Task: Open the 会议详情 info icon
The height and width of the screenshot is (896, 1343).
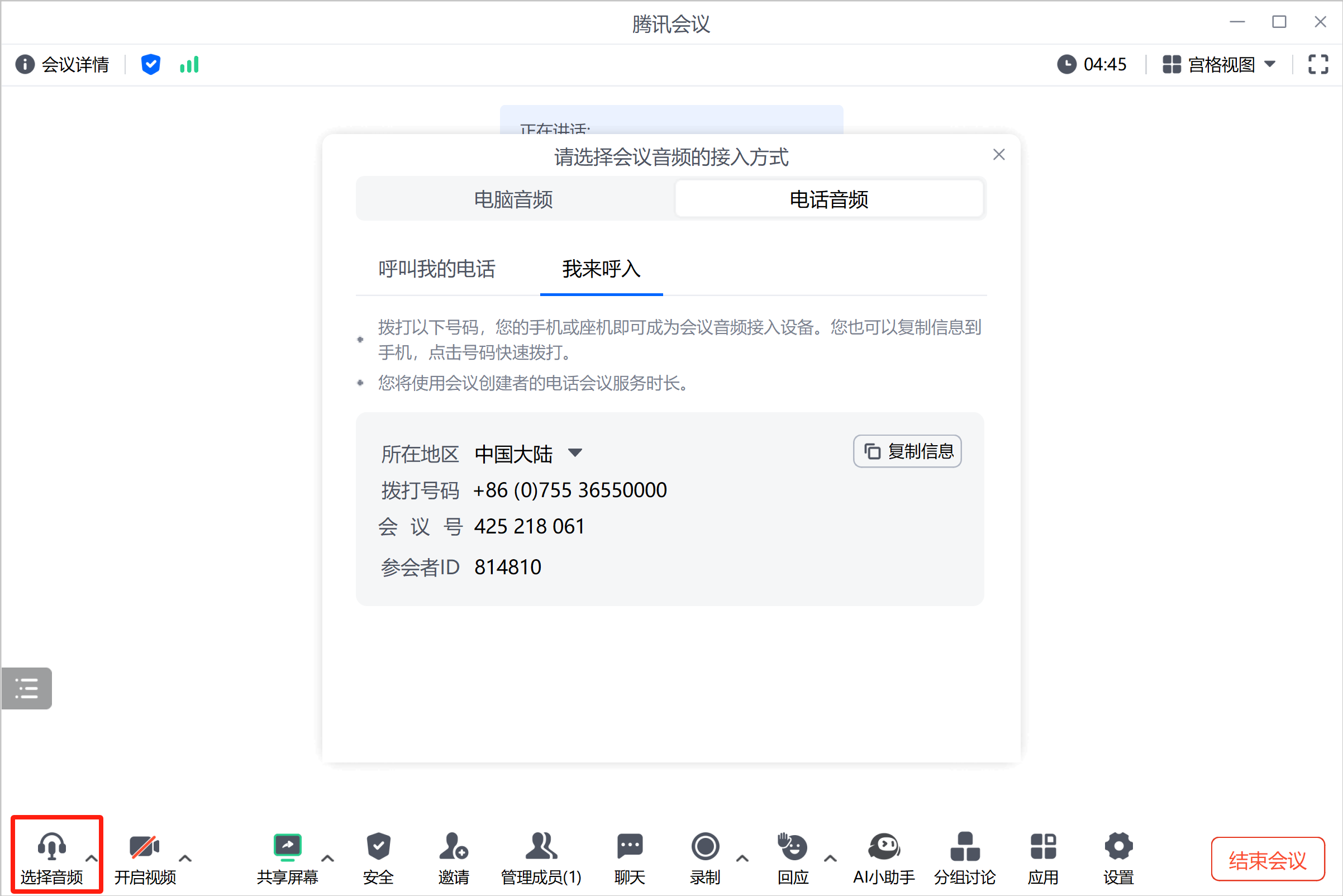Action: (x=25, y=65)
